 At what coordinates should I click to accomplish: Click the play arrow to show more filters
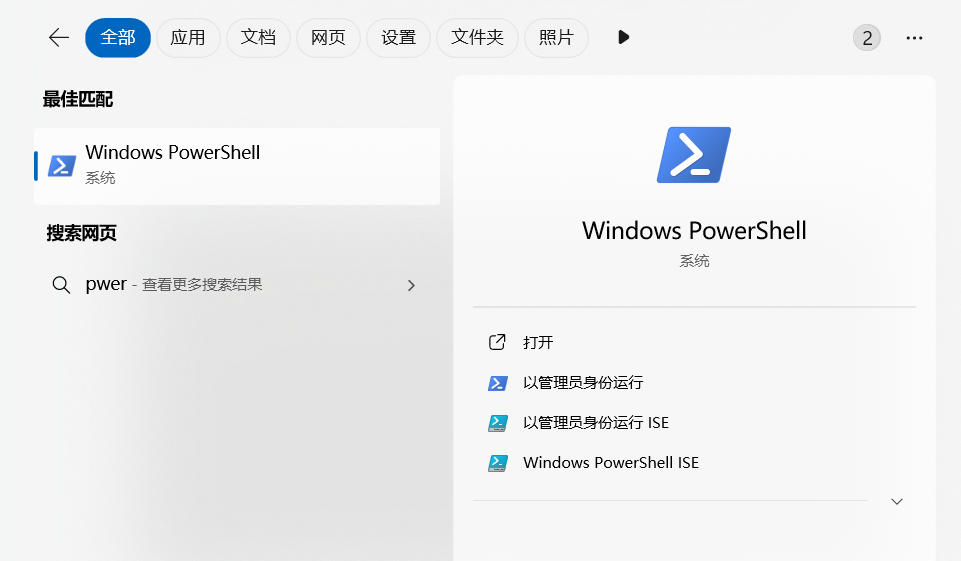pyautogui.click(x=624, y=38)
